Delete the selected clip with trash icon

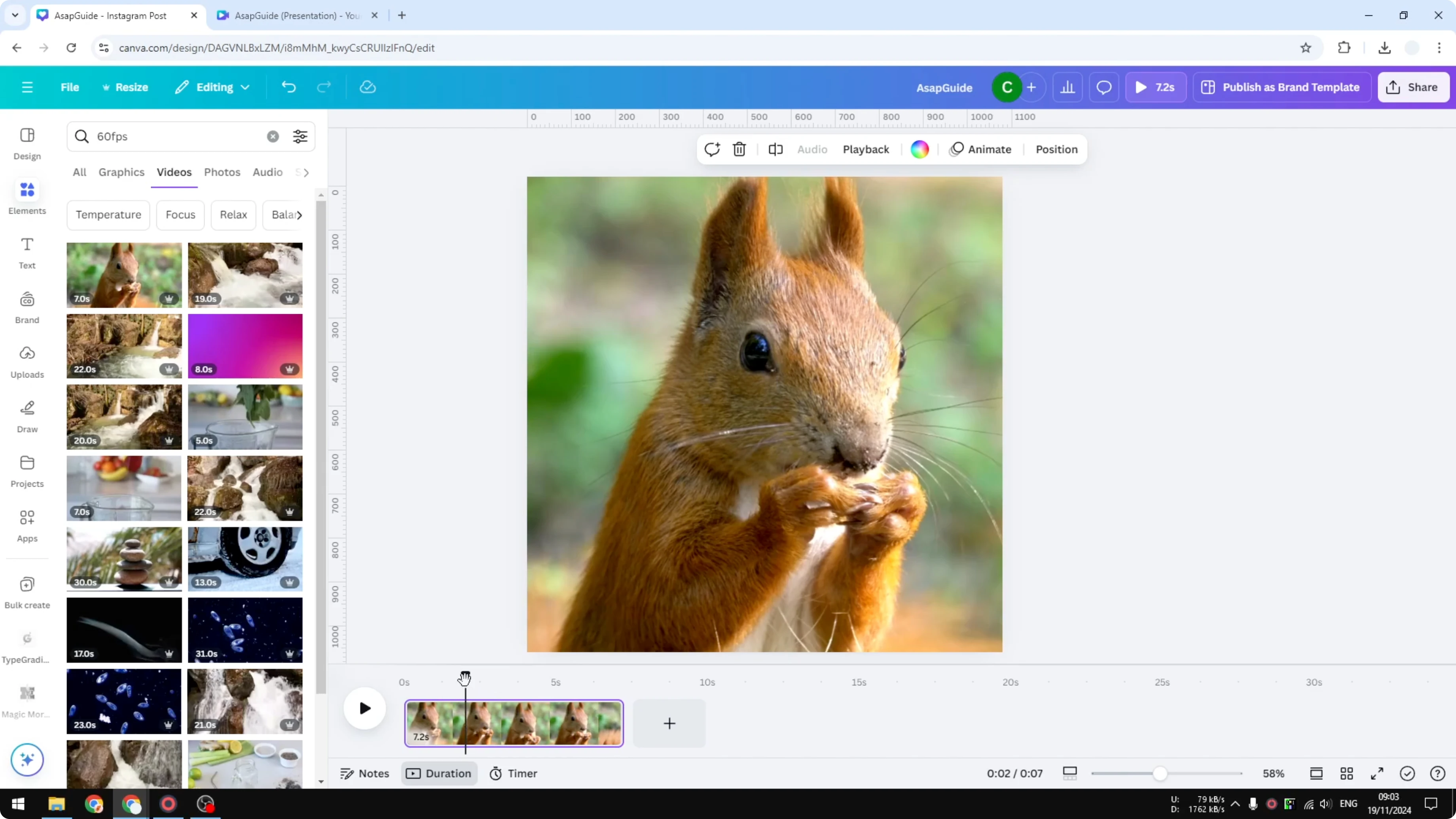point(739,149)
